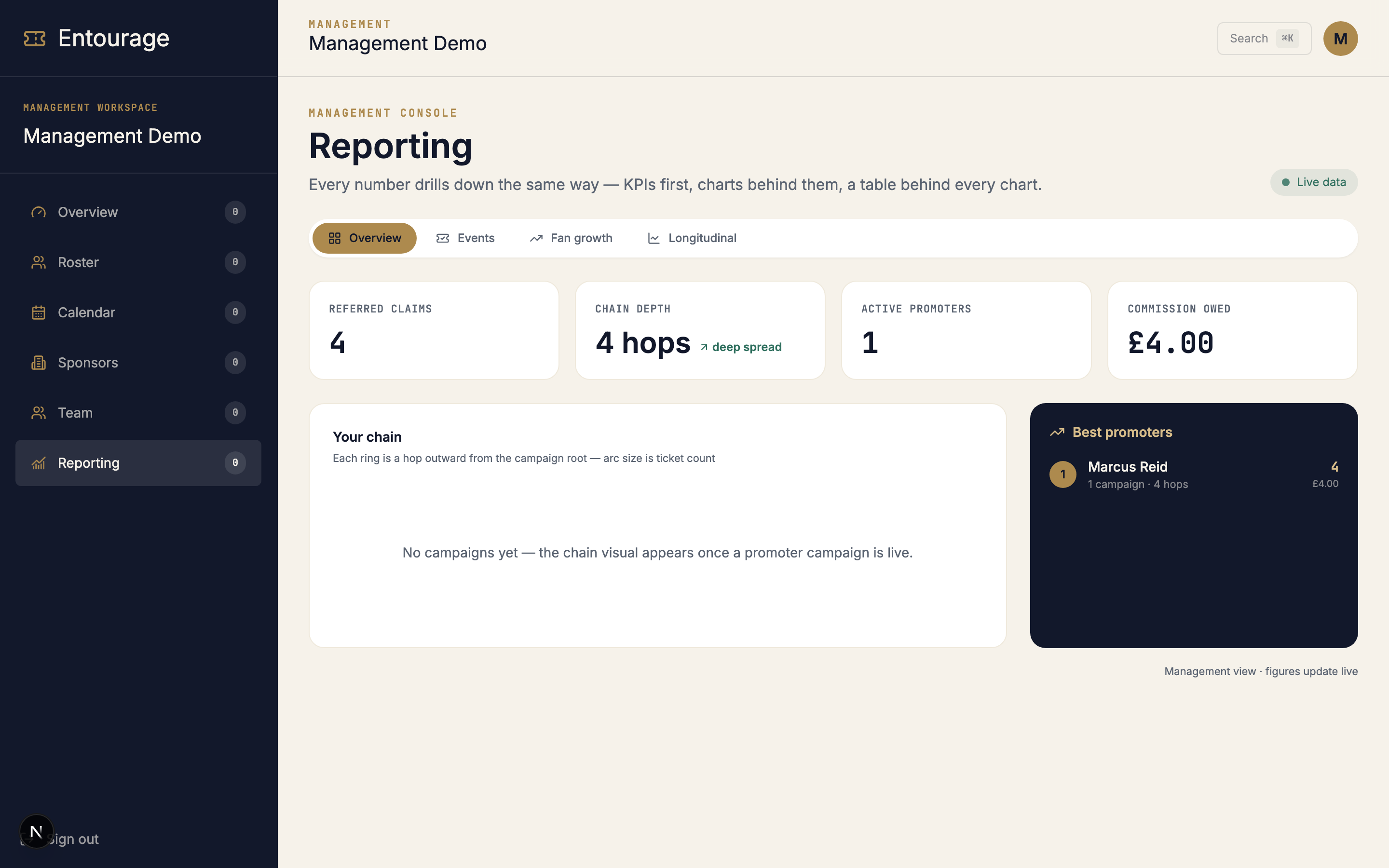Select the Overview reporting tab
The width and height of the screenshot is (1389, 868).
pos(365,238)
